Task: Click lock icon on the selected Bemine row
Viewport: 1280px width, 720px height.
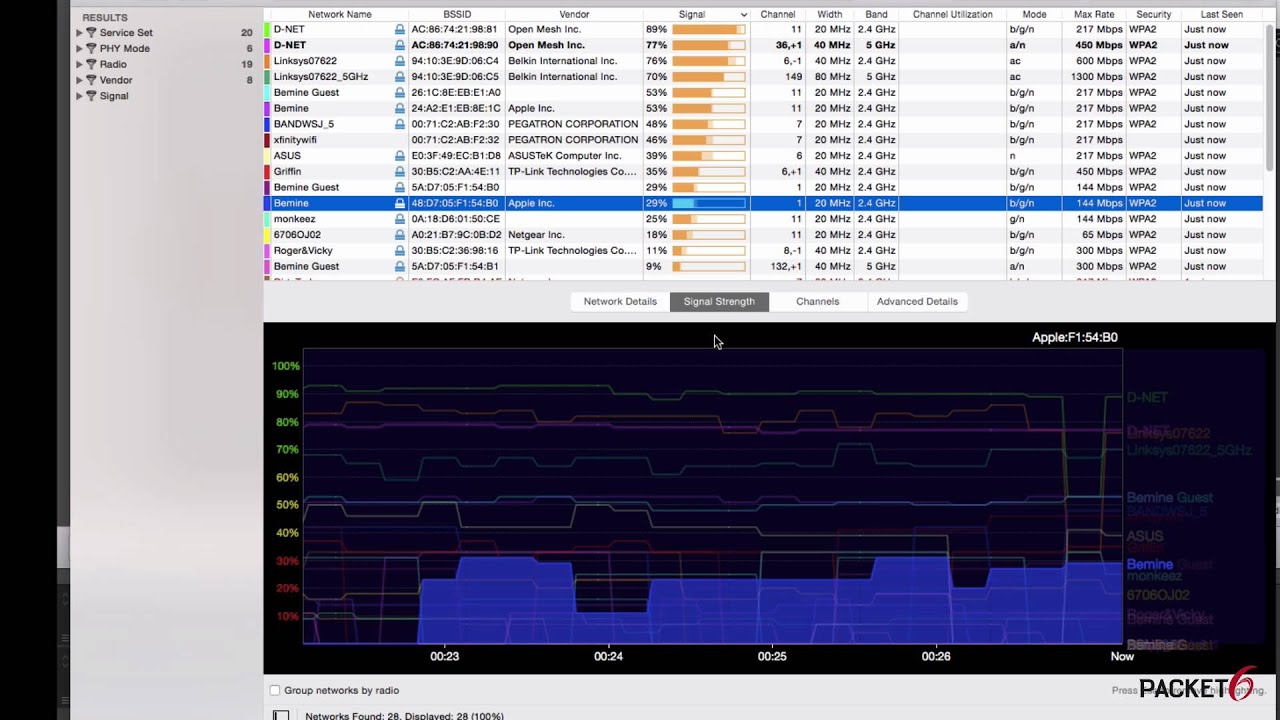Action: (400, 203)
